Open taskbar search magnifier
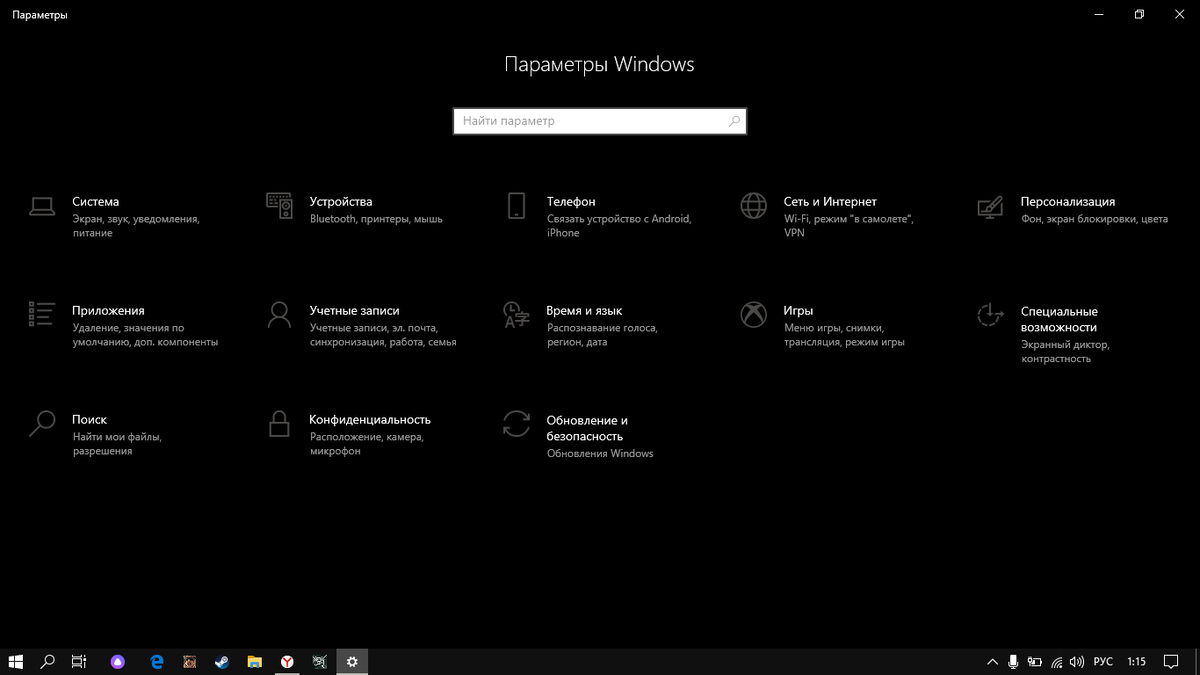 click(x=47, y=661)
